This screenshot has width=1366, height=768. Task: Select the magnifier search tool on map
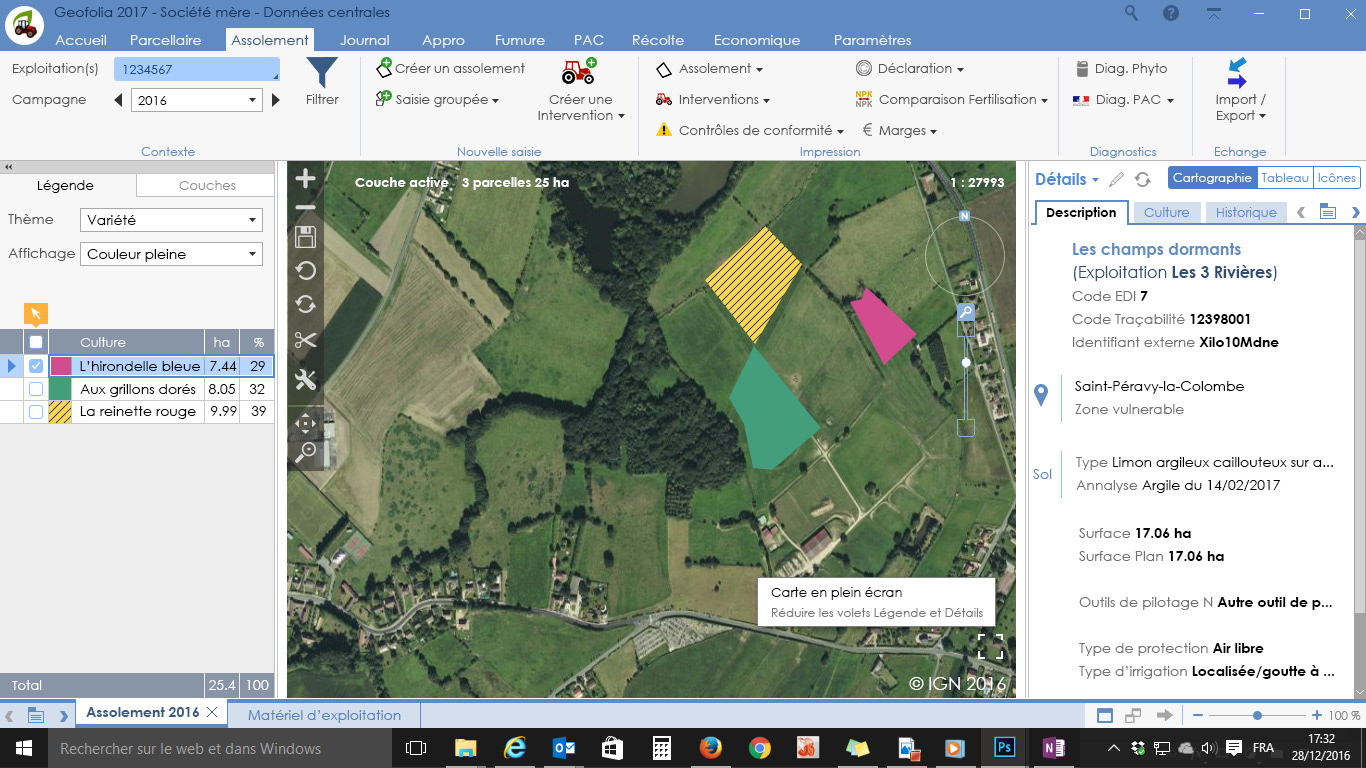pyautogui.click(x=306, y=451)
